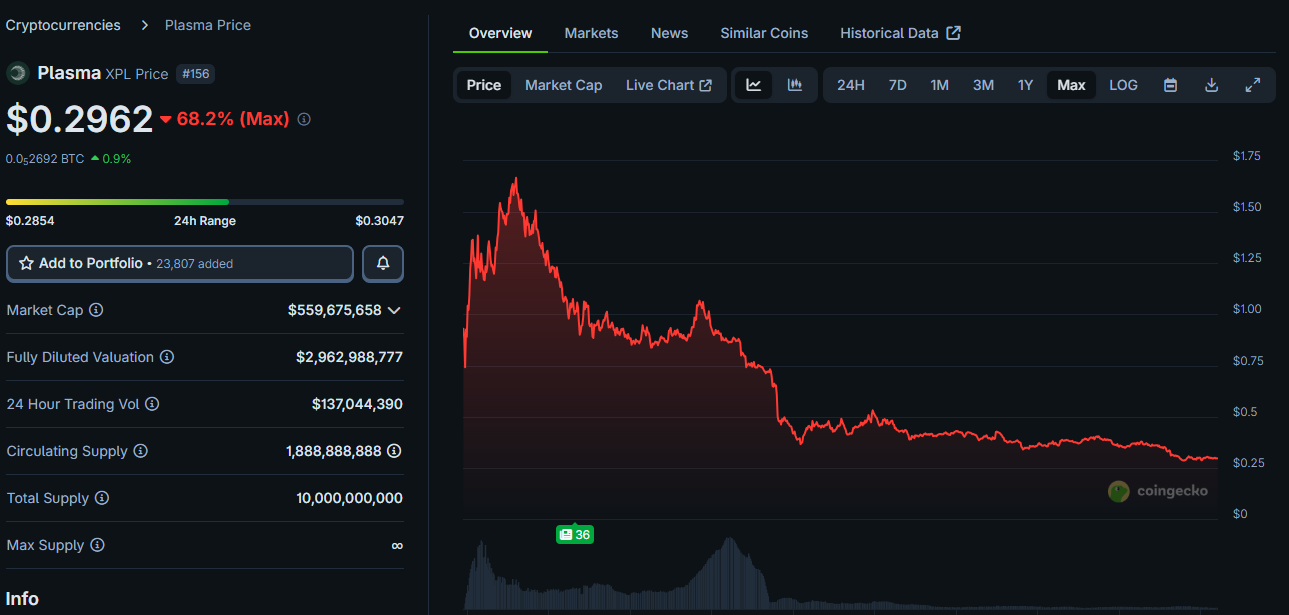Open the news marker labeled 36
The height and width of the screenshot is (615, 1289).
tap(575, 535)
